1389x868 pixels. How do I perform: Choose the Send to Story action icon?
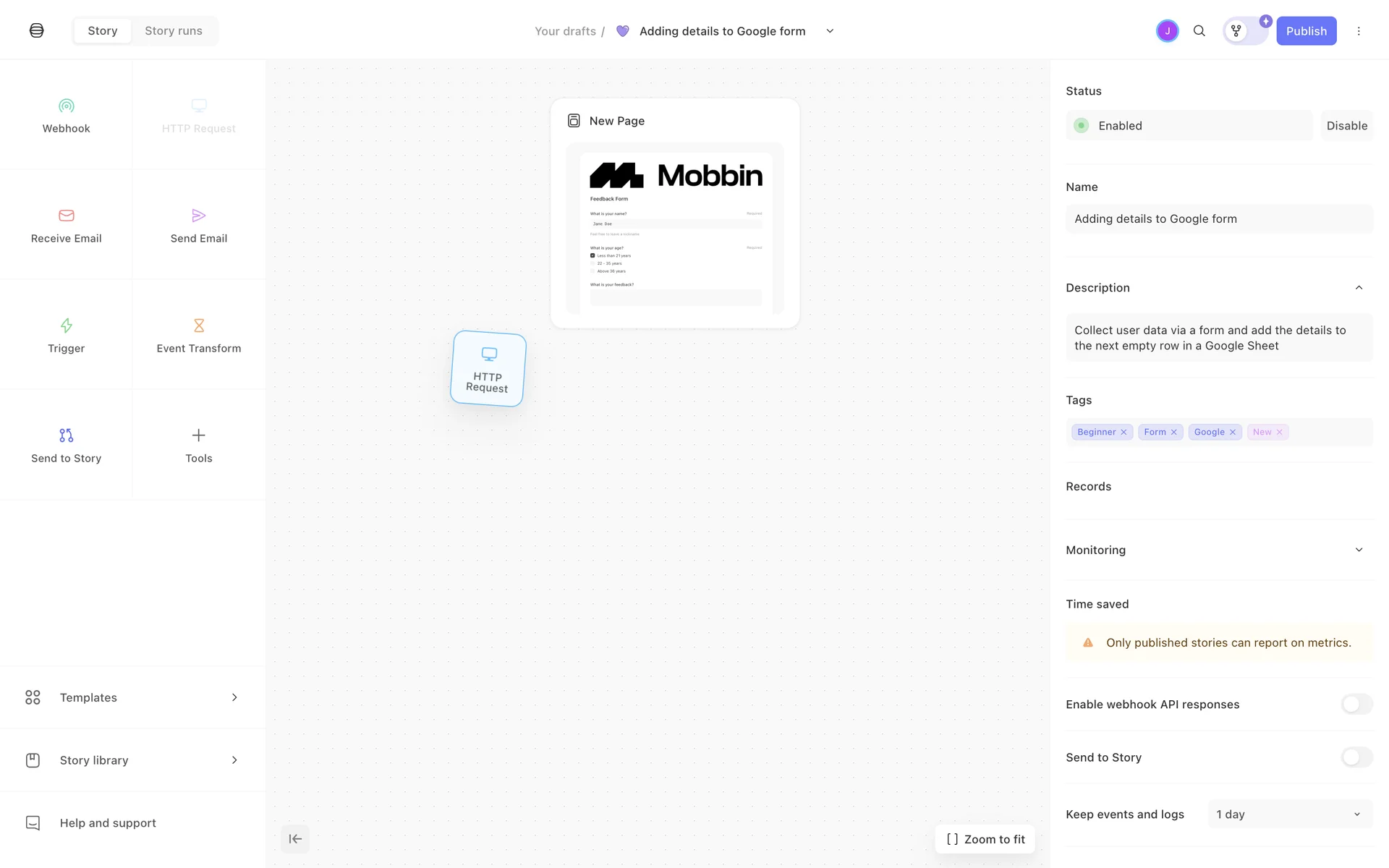(x=66, y=435)
